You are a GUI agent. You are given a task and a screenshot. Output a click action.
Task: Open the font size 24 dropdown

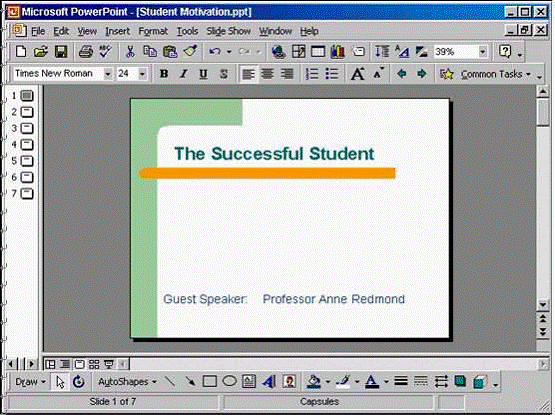(x=142, y=74)
